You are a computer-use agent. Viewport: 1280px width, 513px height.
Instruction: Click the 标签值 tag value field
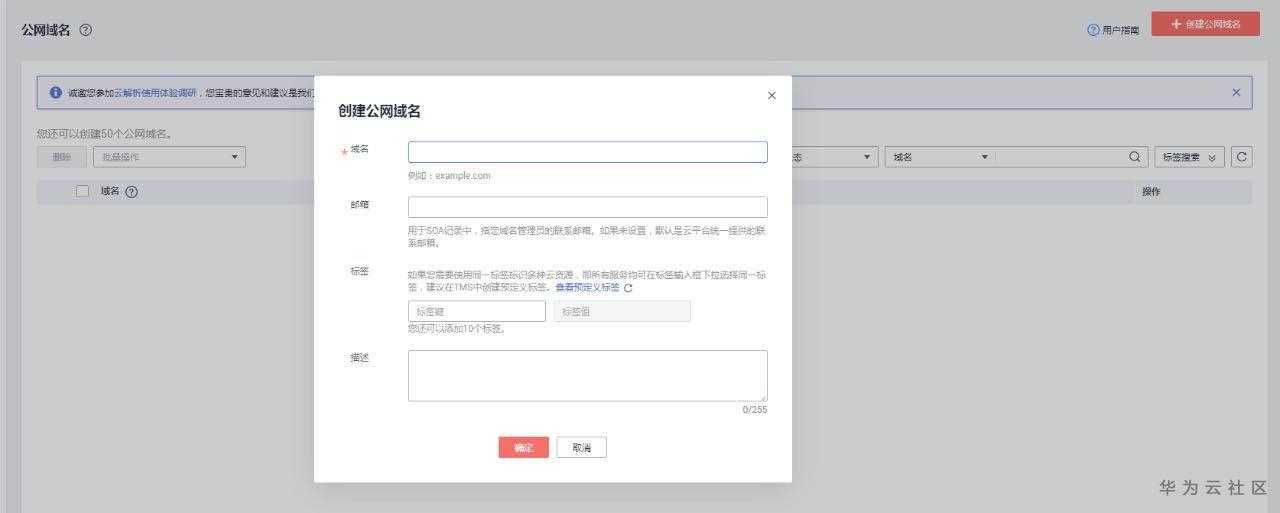click(x=622, y=311)
